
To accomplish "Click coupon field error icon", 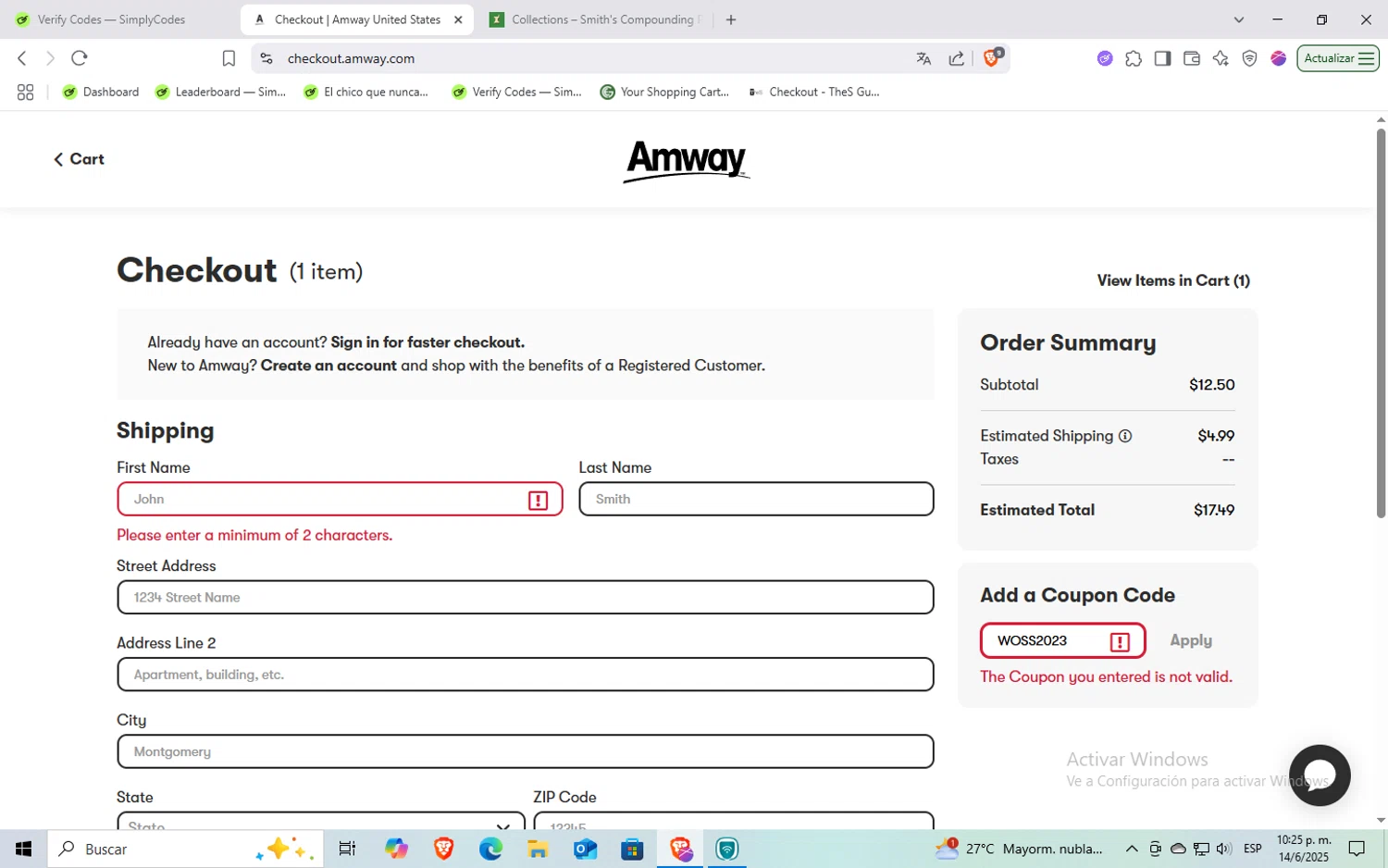I will (1120, 641).
